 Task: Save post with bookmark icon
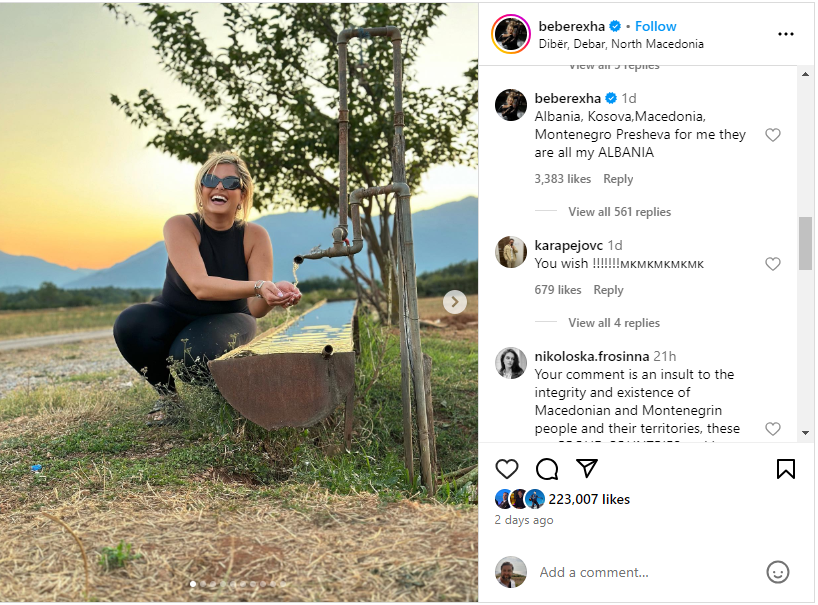(786, 469)
